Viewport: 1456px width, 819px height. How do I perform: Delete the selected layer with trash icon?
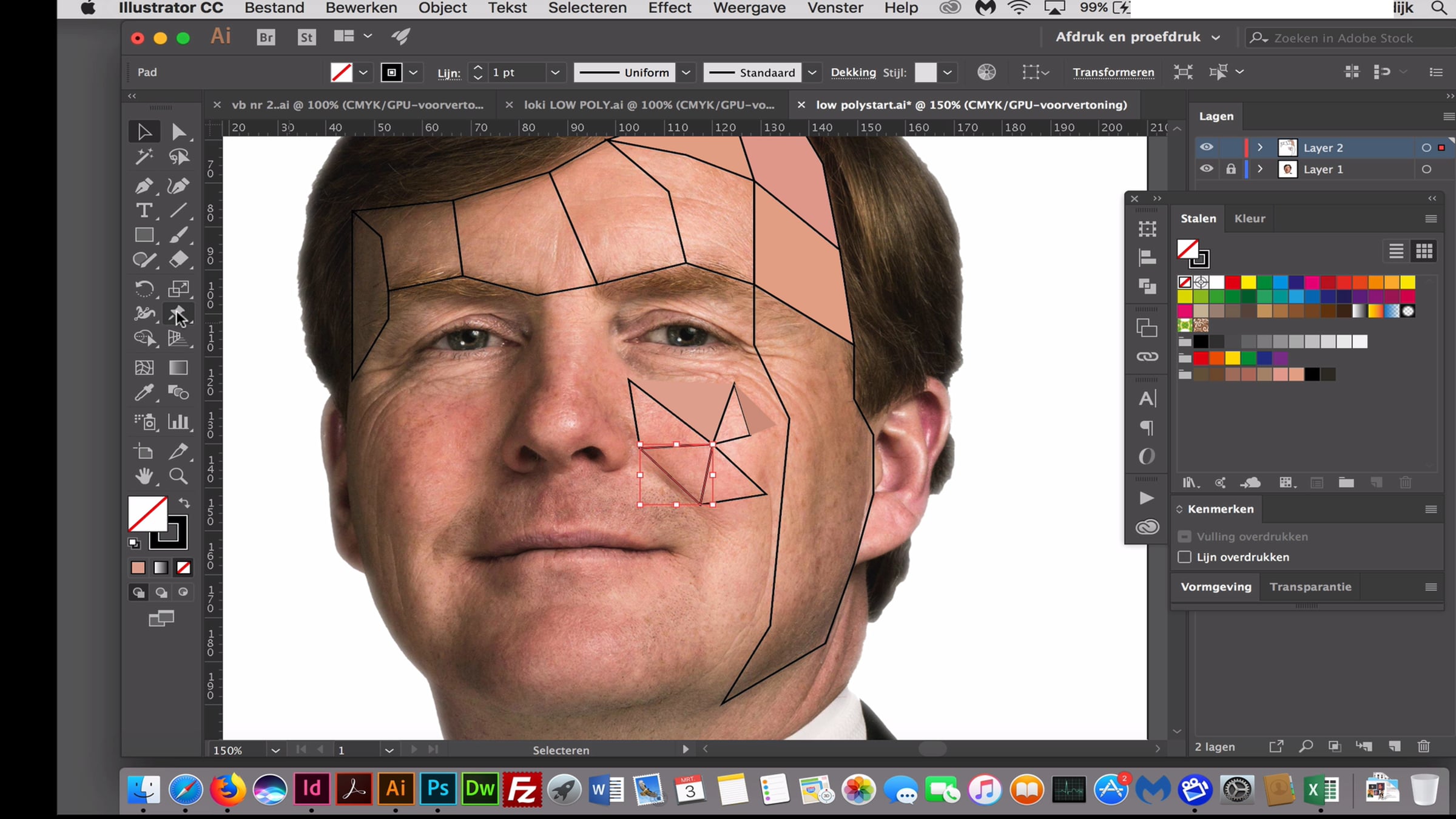point(1424,747)
